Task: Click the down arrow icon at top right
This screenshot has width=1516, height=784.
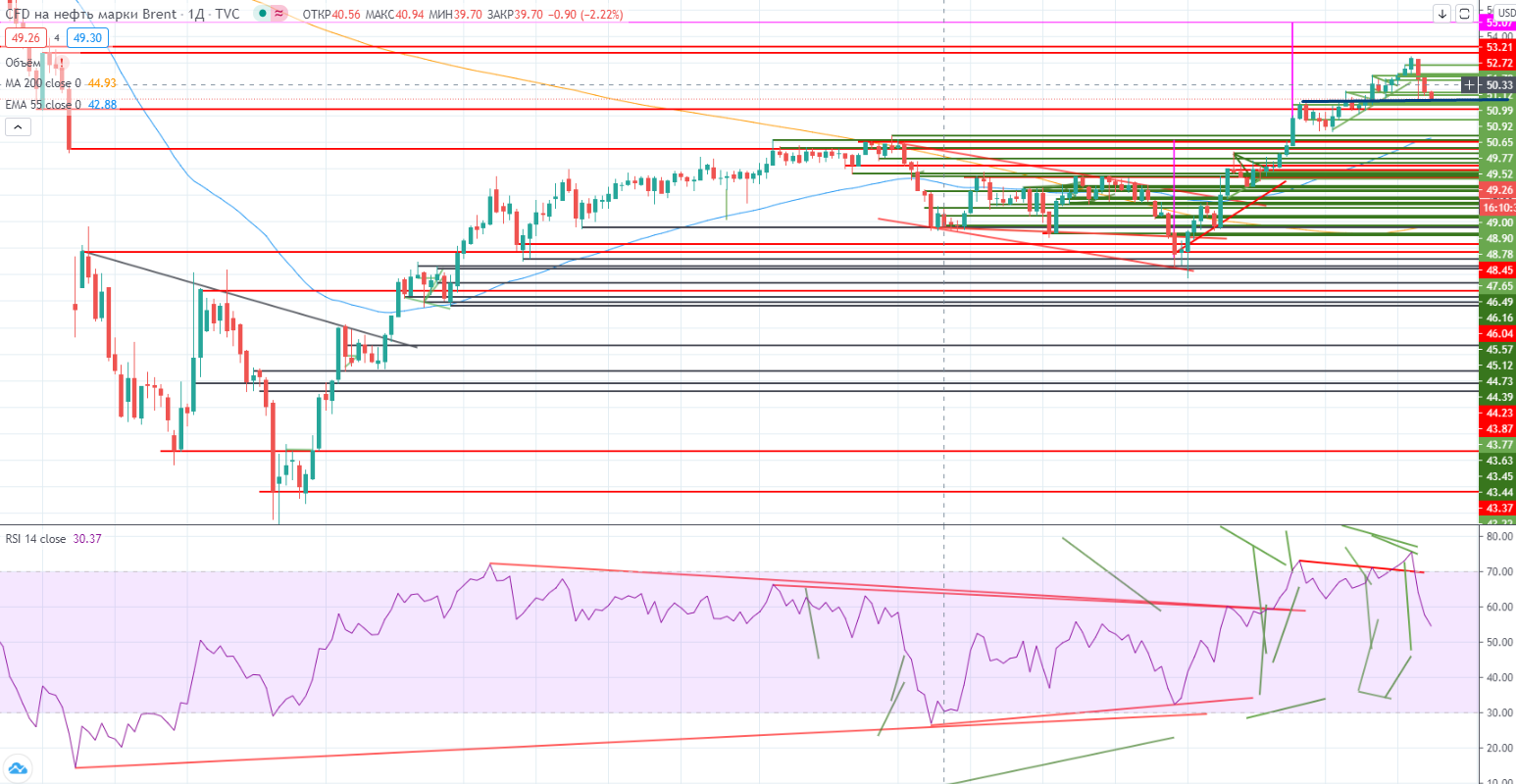Action: 1441,14
